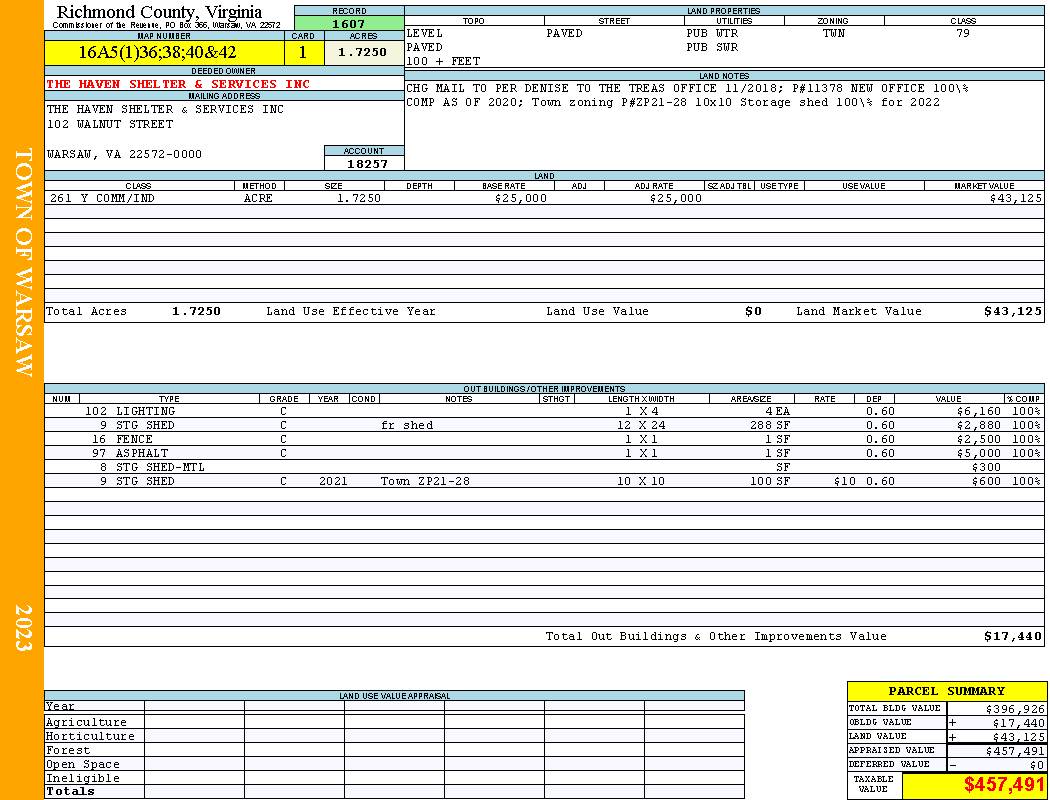Click the OBLDG VALUE $17,440 in summary
The image size is (1050, 800).
tap(1018, 723)
